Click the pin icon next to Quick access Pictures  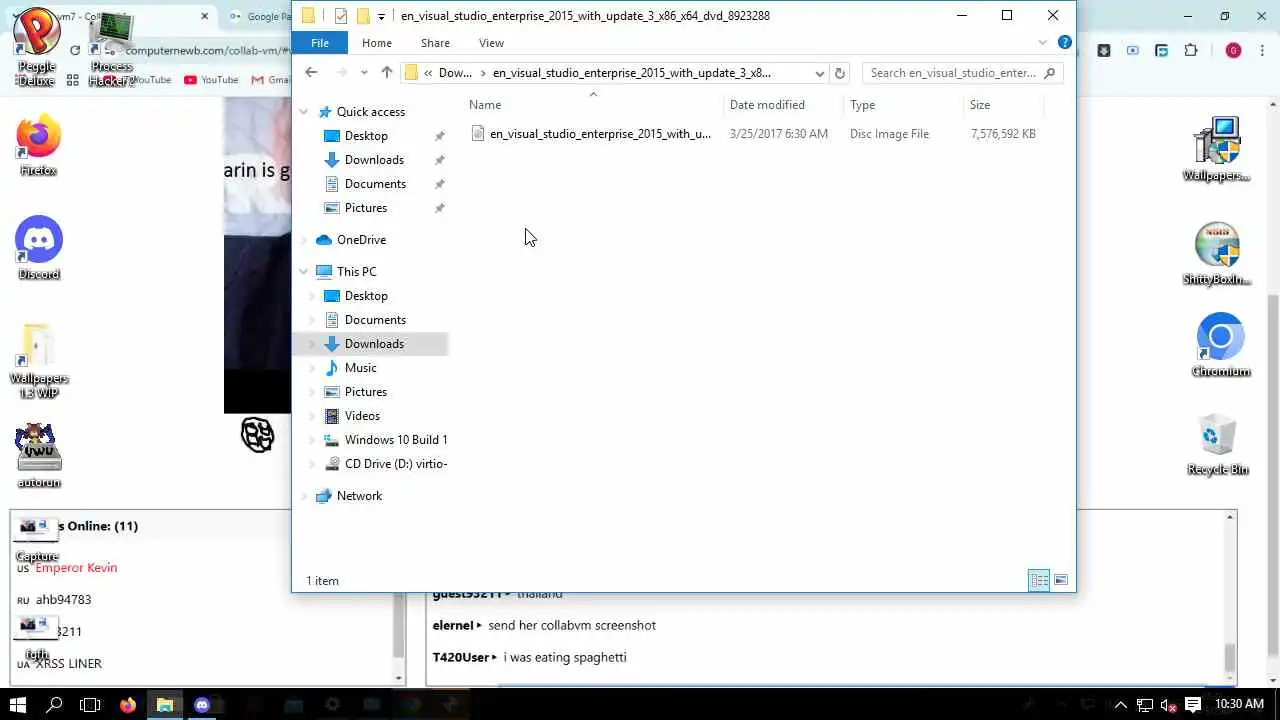point(439,208)
